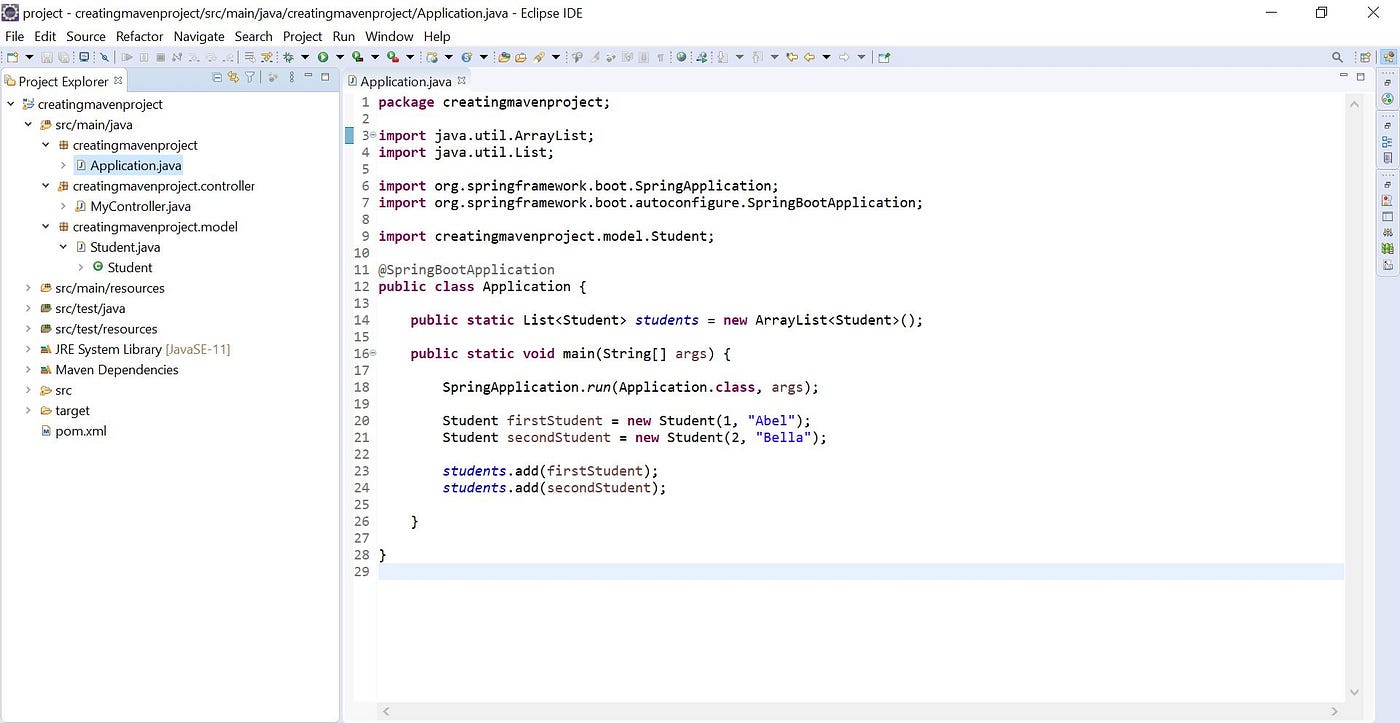Minimize the Project Explorer view

(309, 76)
